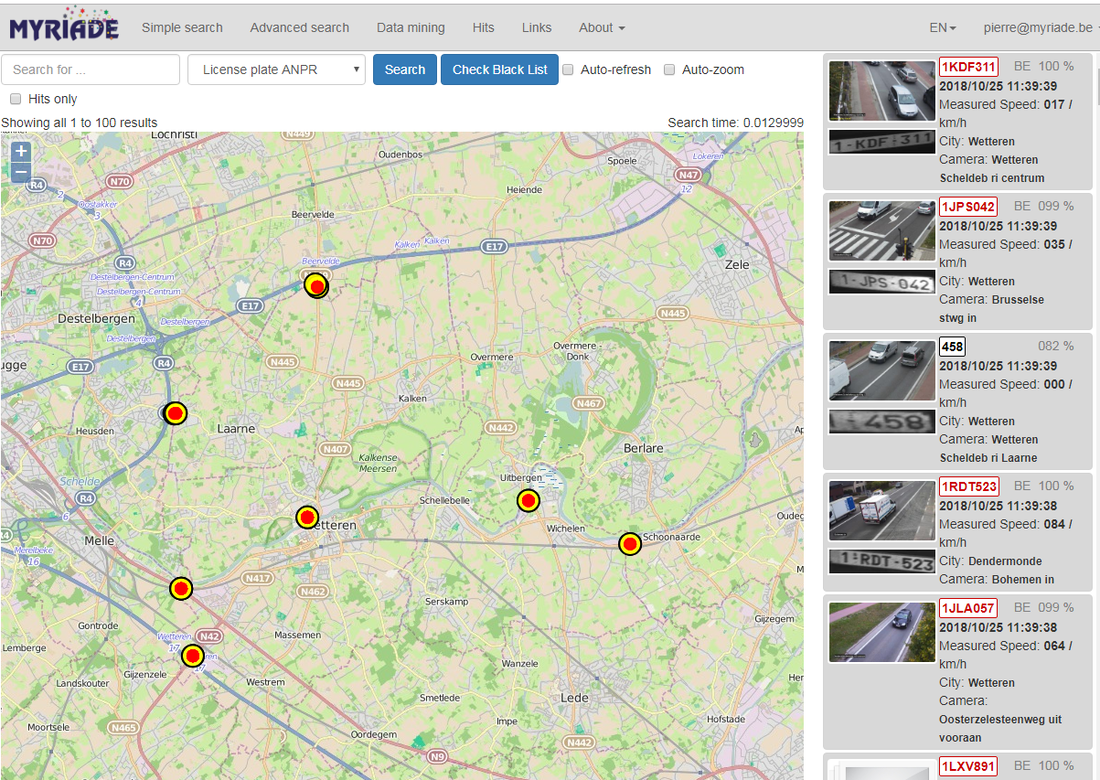Click the Check Black List button

[x=499, y=69]
